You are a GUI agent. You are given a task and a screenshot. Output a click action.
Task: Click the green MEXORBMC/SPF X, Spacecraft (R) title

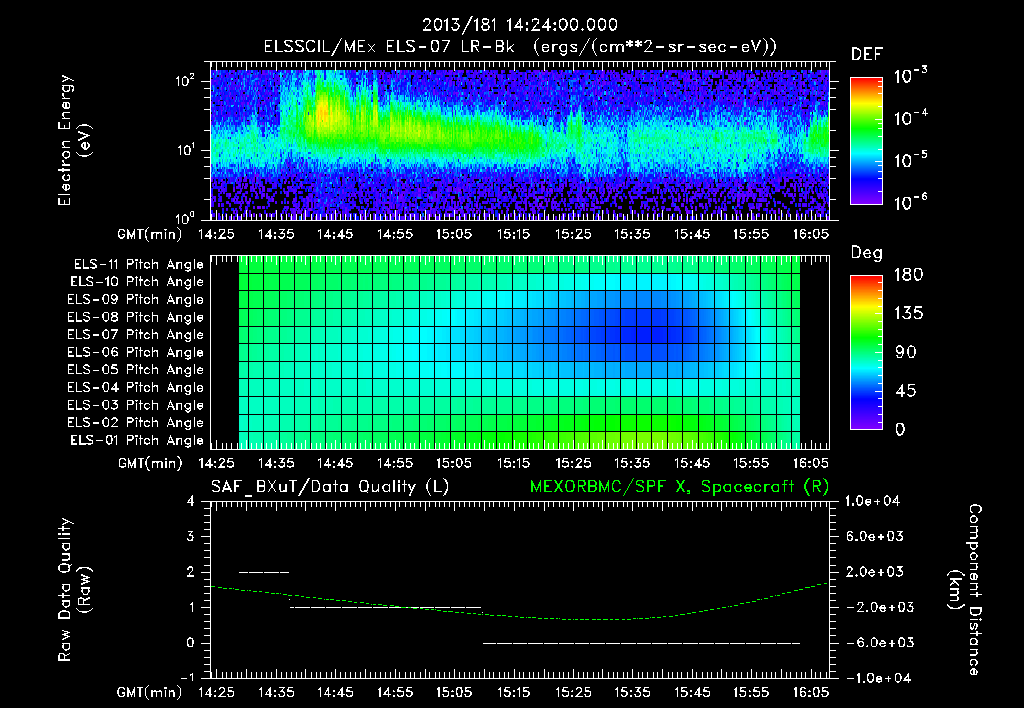[679, 487]
